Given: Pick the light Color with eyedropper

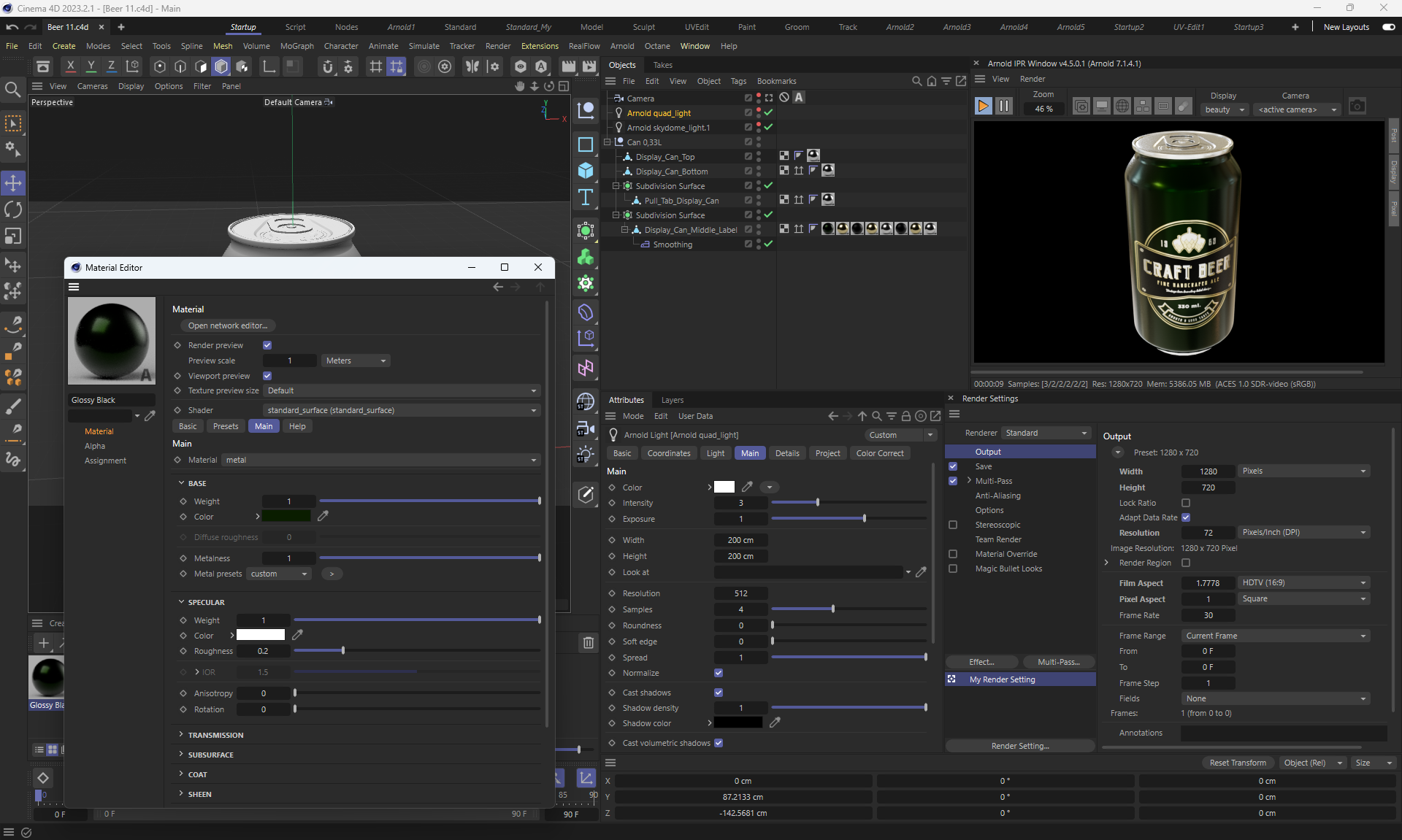Looking at the screenshot, I should [x=747, y=487].
